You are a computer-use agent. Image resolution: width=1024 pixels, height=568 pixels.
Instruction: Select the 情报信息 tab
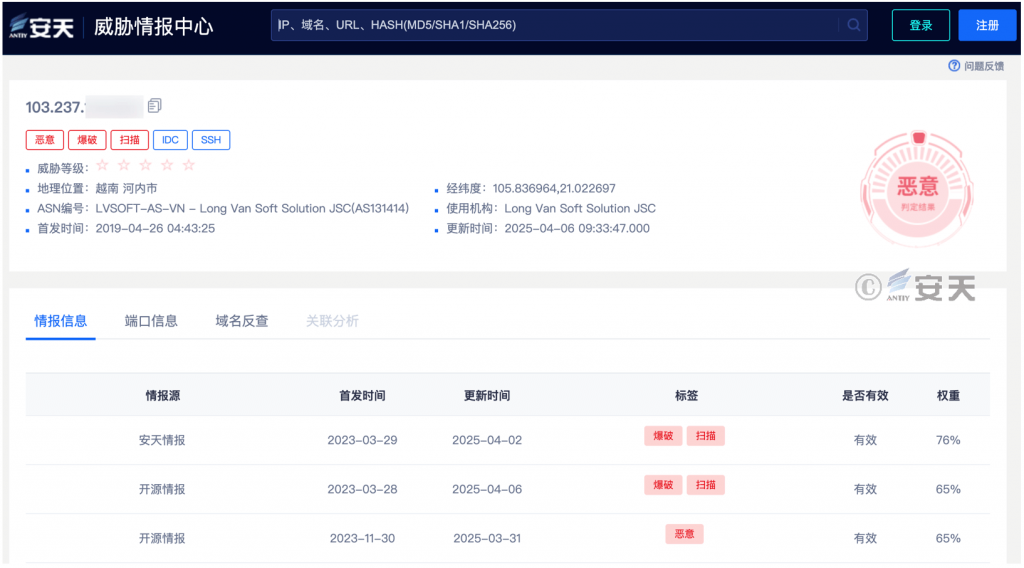[61, 321]
